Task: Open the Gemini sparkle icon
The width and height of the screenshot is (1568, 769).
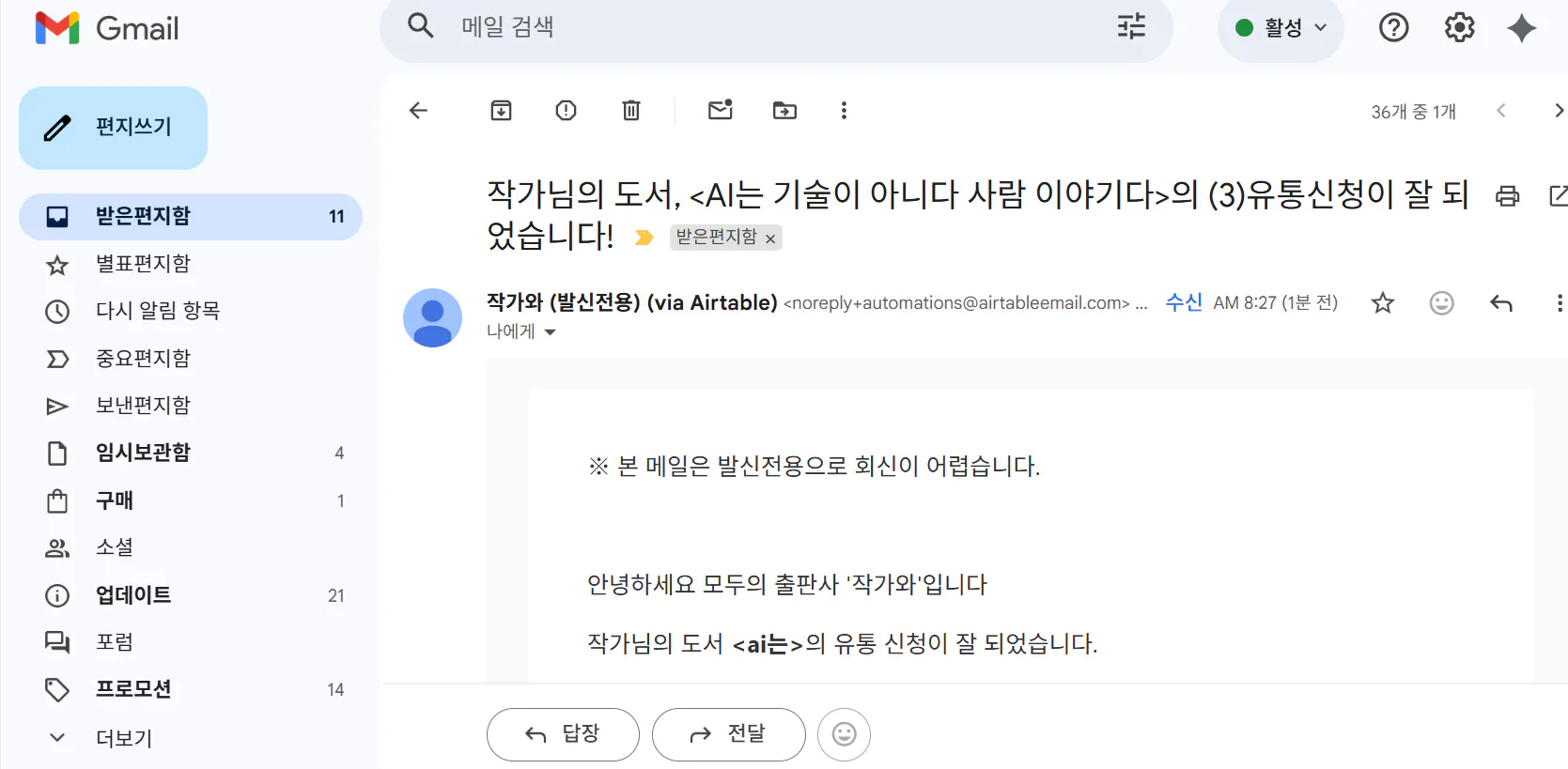Action: click(1523, 27)
